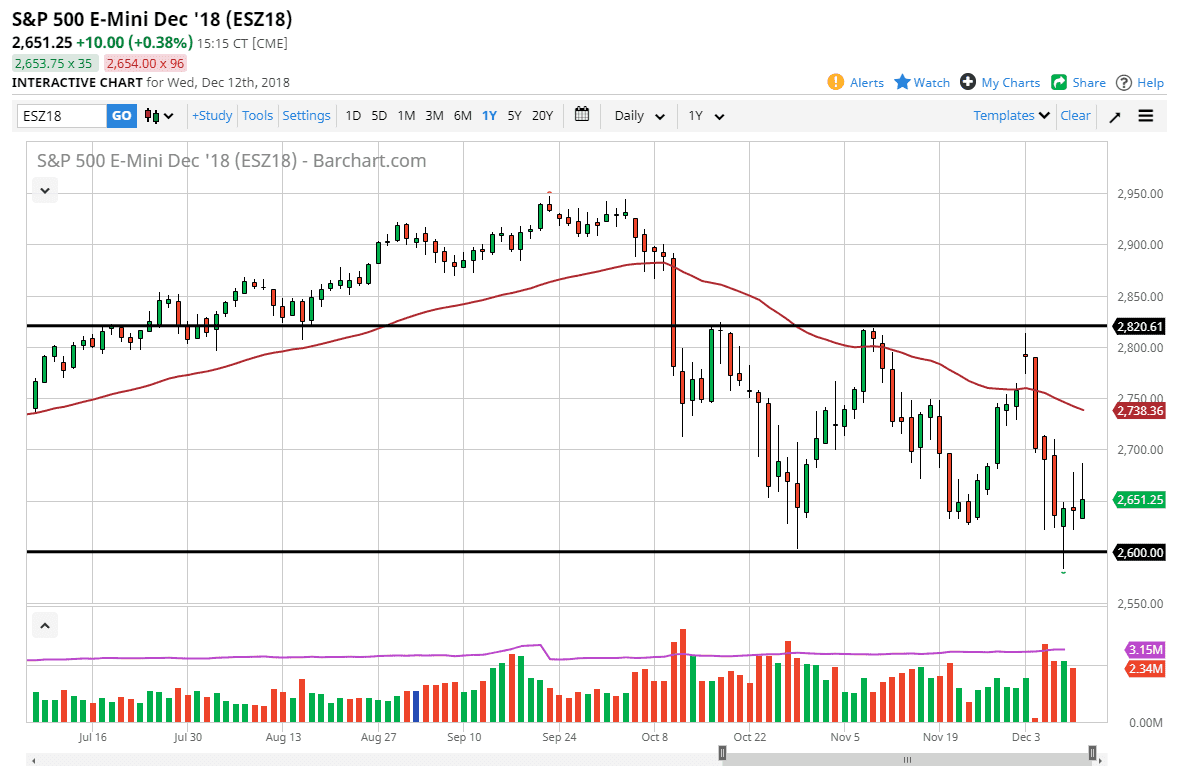1177x766 pixels.
Task: Open the Alerts panel via its icon
Action: coord(838,82)
